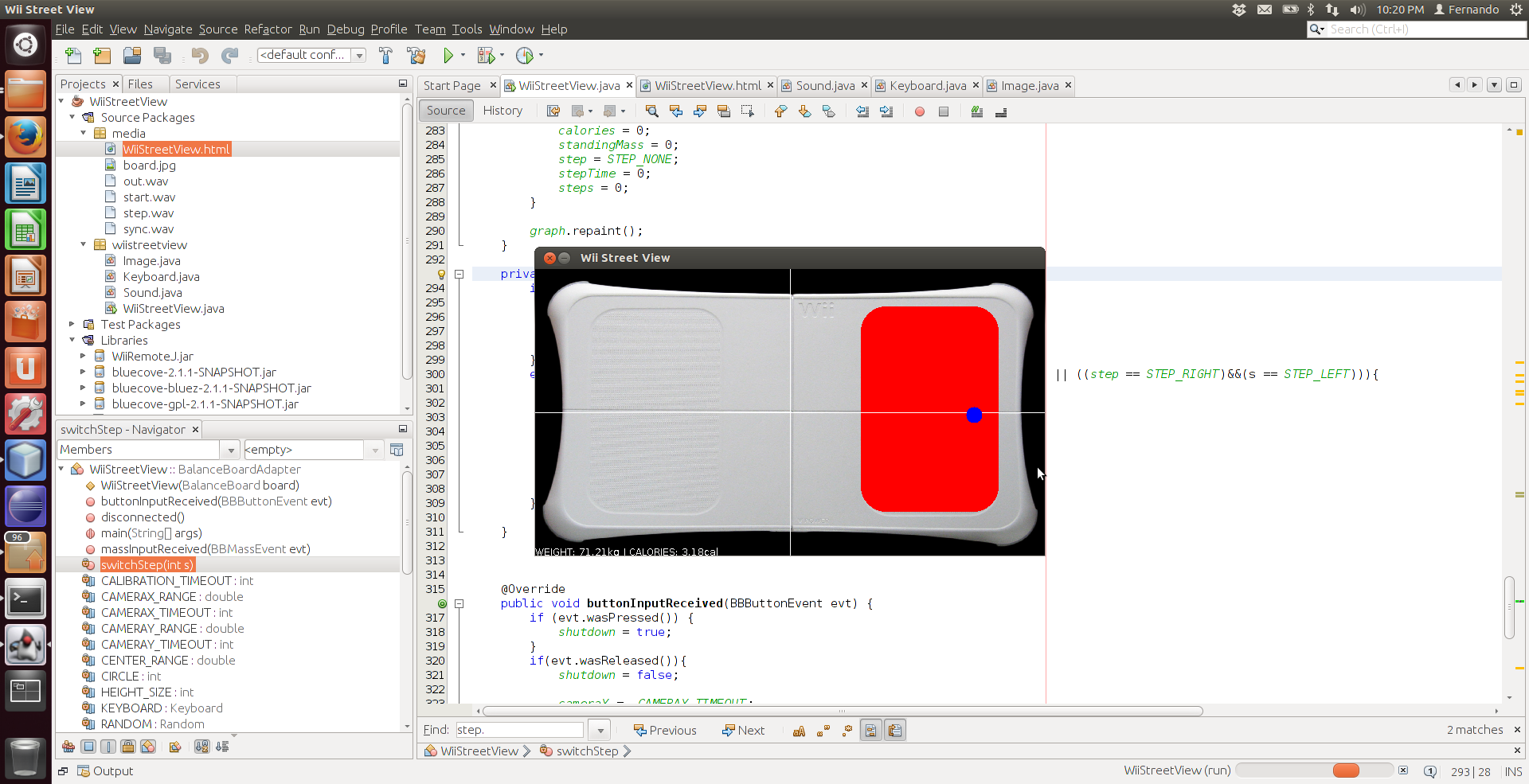Click Find Previous Occurrence editor icon
1529x784 pixels.
[x=676, y=111]
